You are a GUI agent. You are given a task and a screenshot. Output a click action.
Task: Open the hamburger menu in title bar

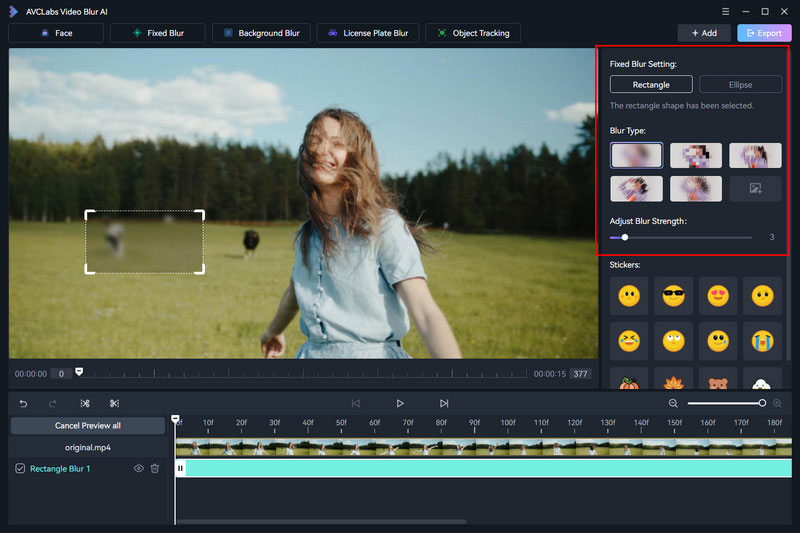(x=726, y=11)
